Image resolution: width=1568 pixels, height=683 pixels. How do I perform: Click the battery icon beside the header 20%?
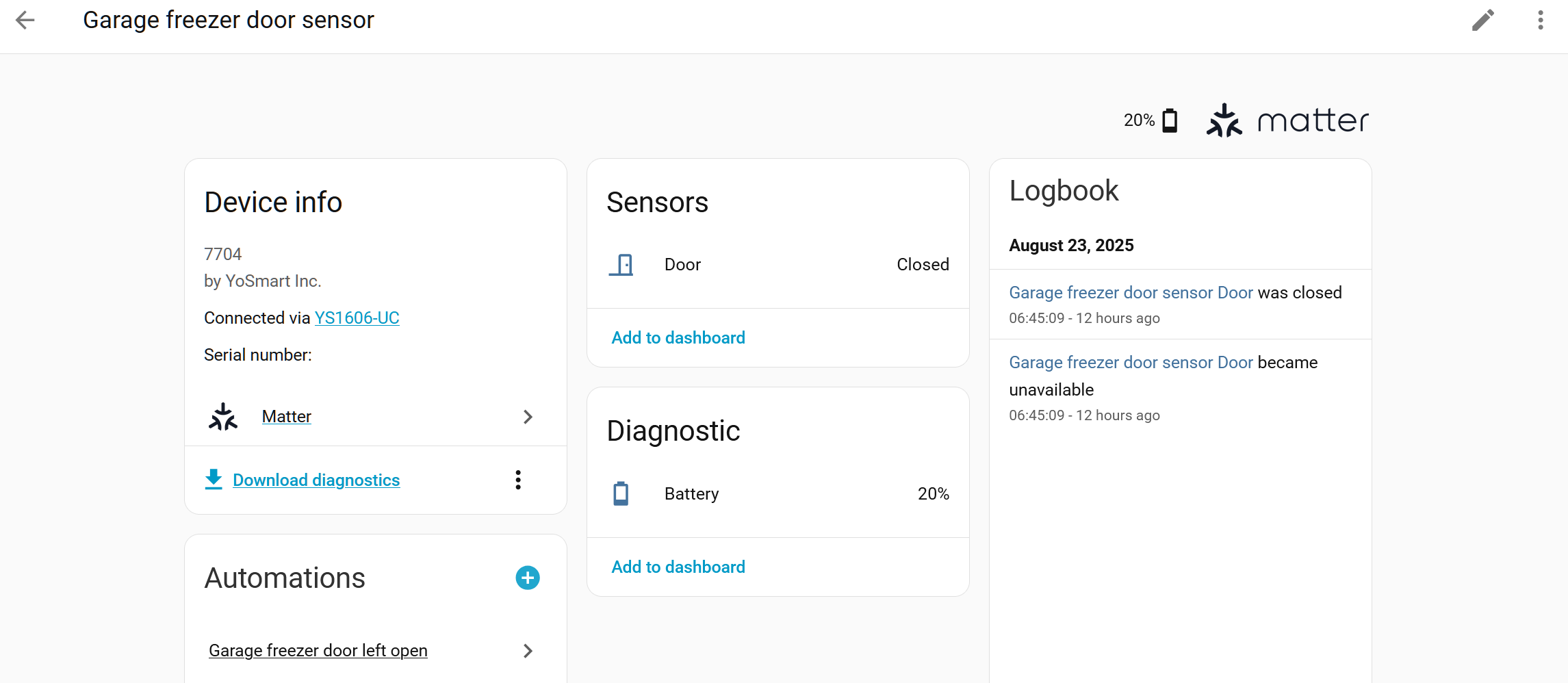(x=1170, y=120)
